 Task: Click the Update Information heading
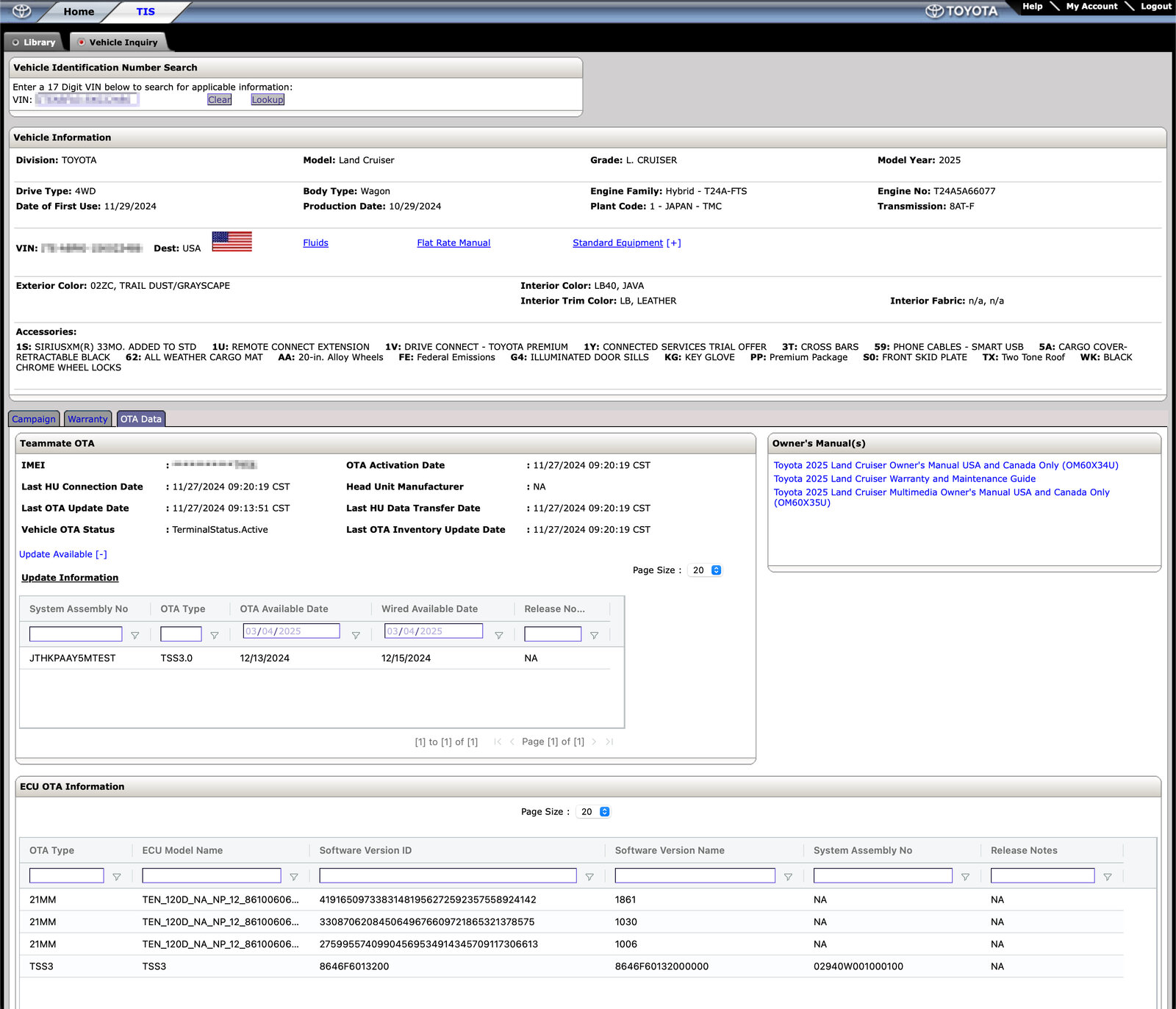[70, 578]
